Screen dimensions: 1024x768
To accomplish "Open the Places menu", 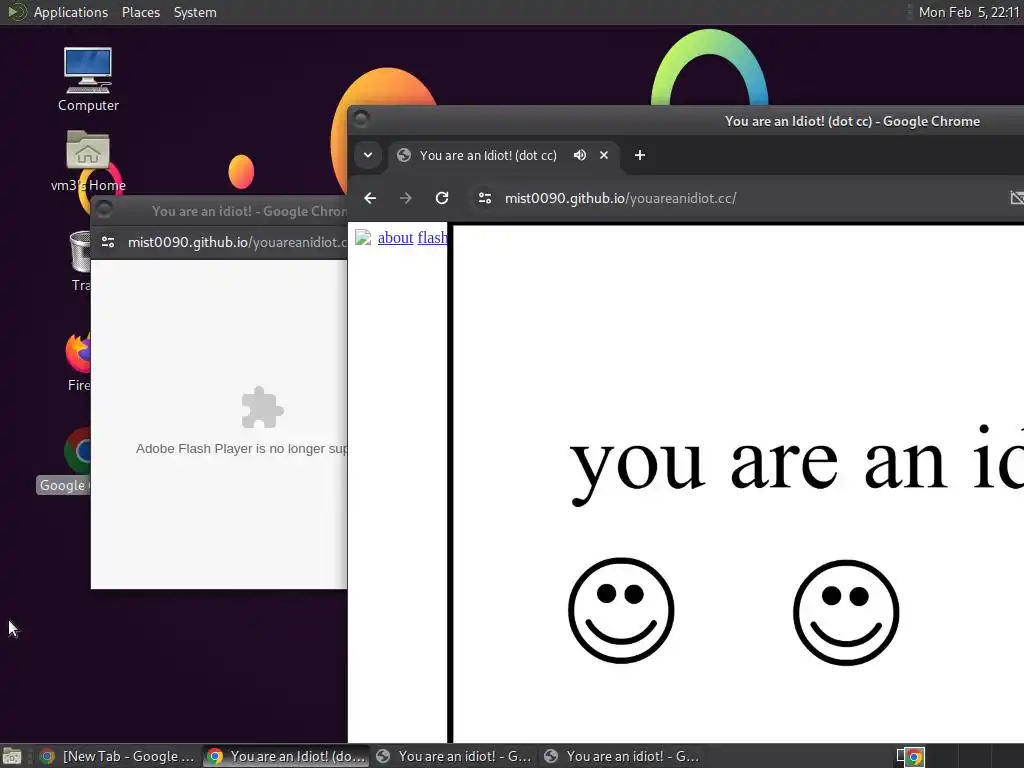I will click(x=140, y=12).
